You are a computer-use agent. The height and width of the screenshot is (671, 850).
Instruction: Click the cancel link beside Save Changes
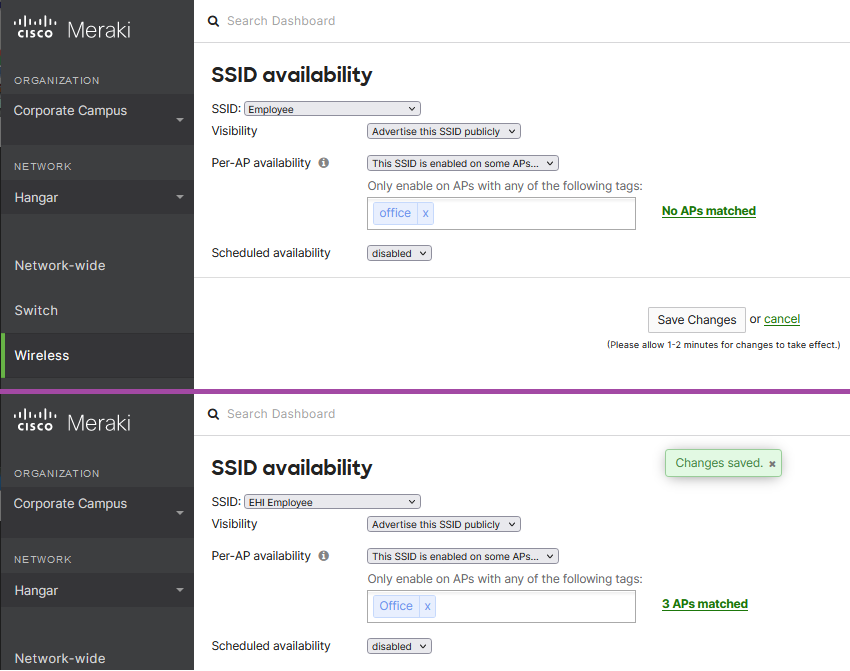pos(782,319)
